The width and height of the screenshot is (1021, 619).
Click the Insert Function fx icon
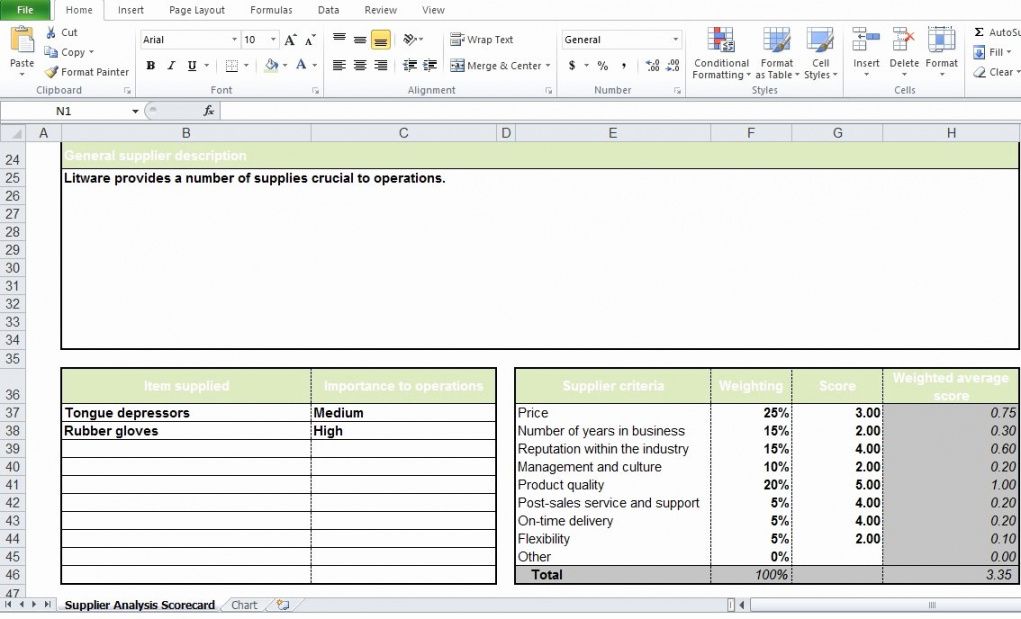coord(208,111)
